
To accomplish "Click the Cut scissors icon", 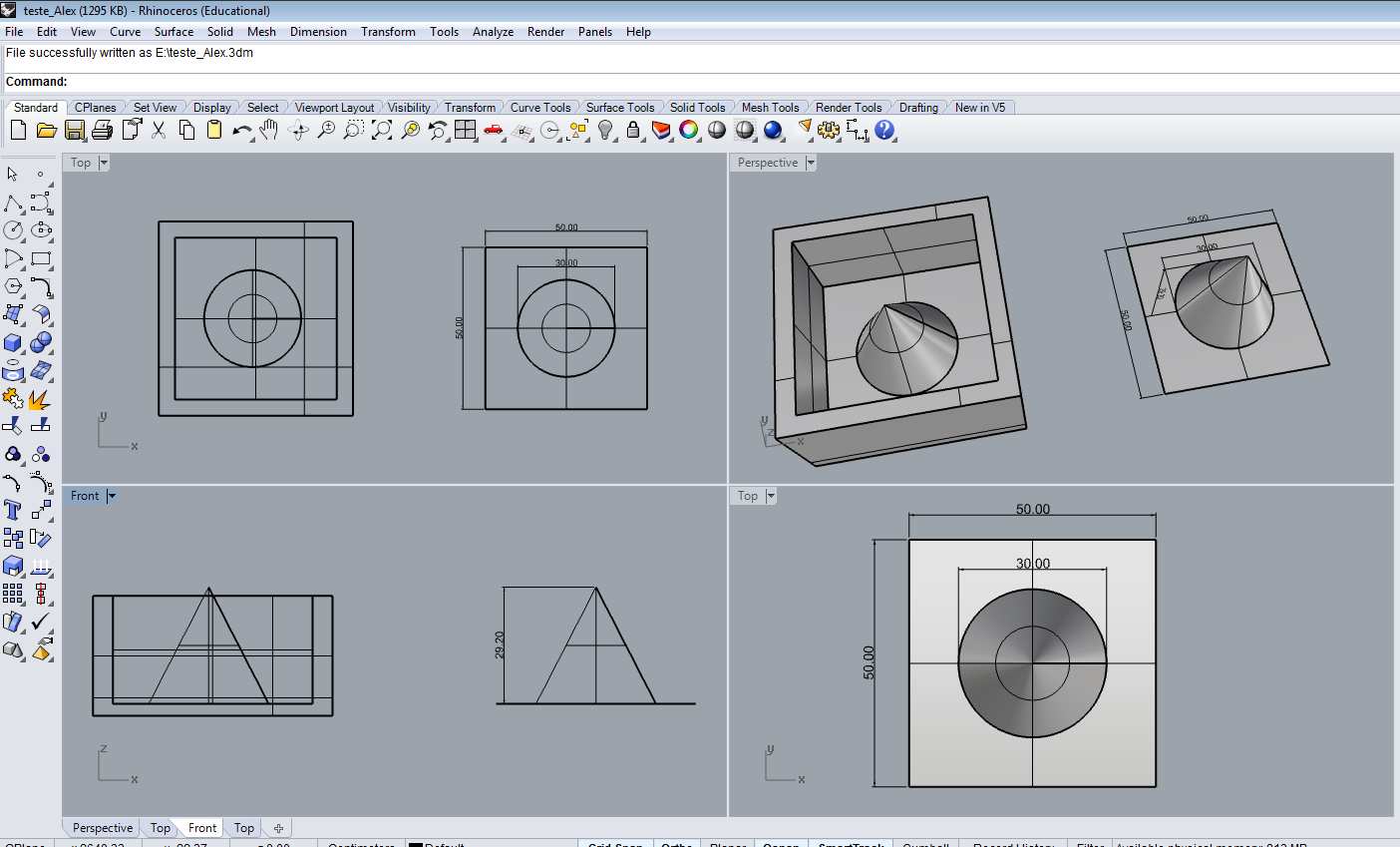I will [159, 130].
